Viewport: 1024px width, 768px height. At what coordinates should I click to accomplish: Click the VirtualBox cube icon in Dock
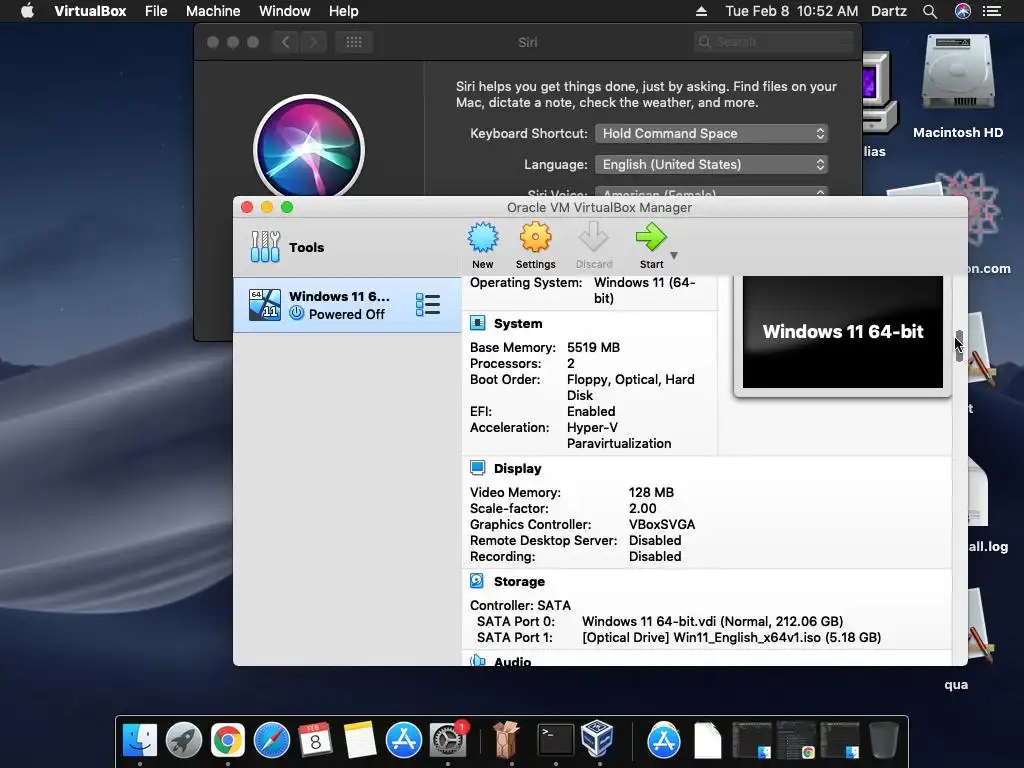(x=597, y=739)
